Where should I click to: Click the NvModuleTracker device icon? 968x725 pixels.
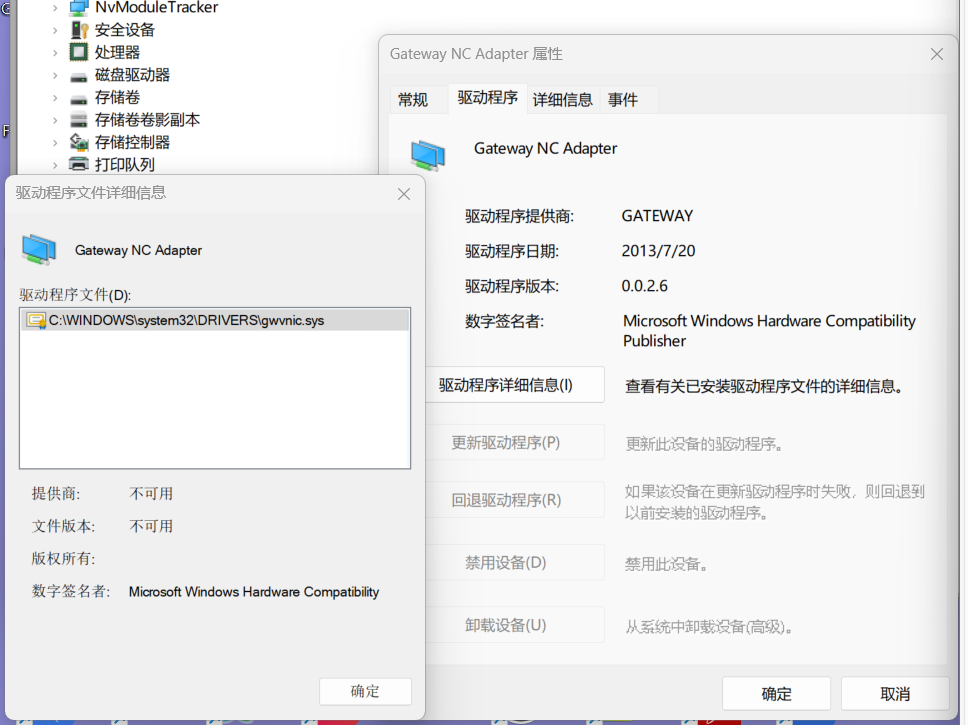pos(78,7)
